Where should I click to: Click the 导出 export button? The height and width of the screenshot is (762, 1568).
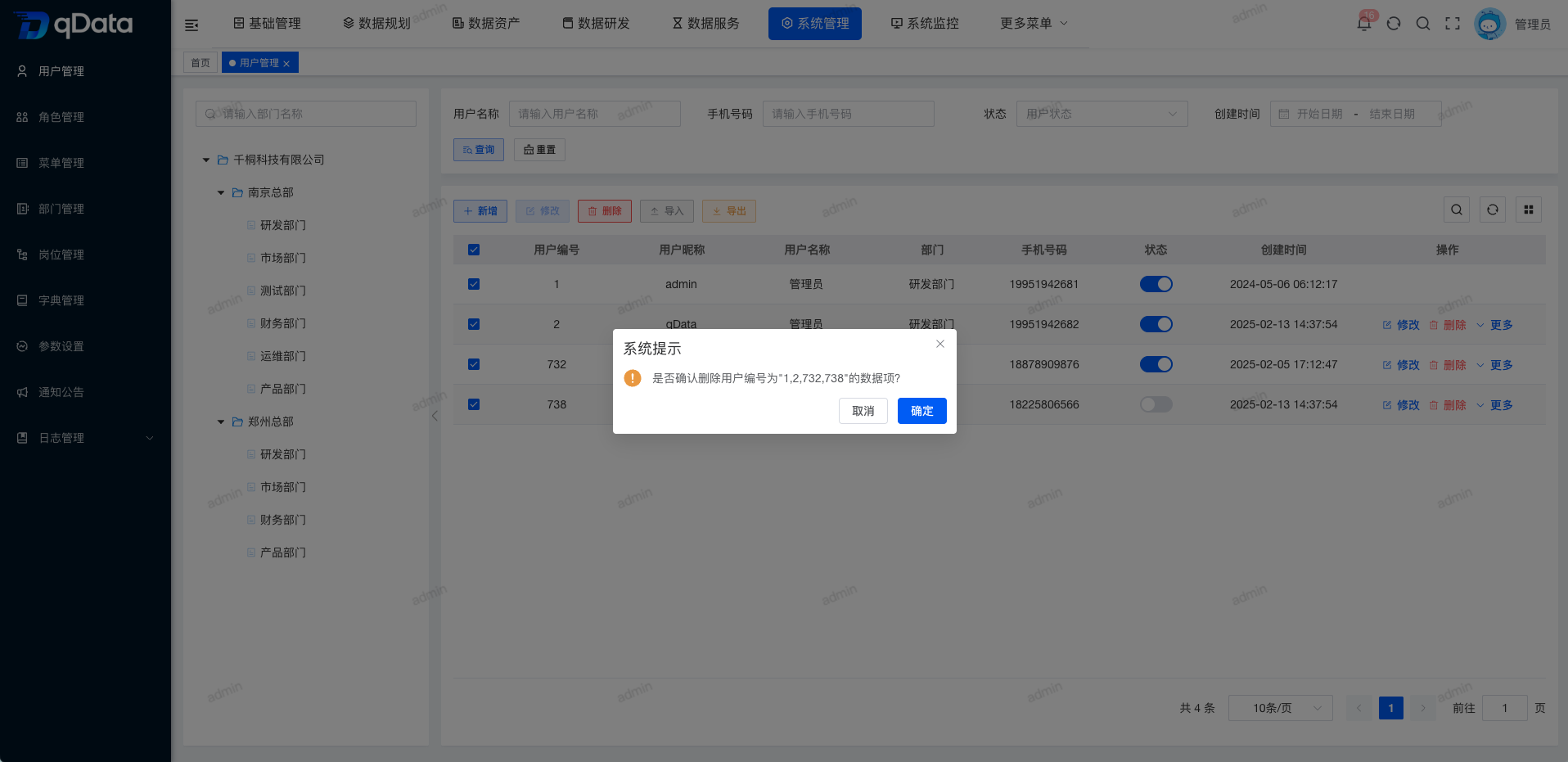coord(729,211)
